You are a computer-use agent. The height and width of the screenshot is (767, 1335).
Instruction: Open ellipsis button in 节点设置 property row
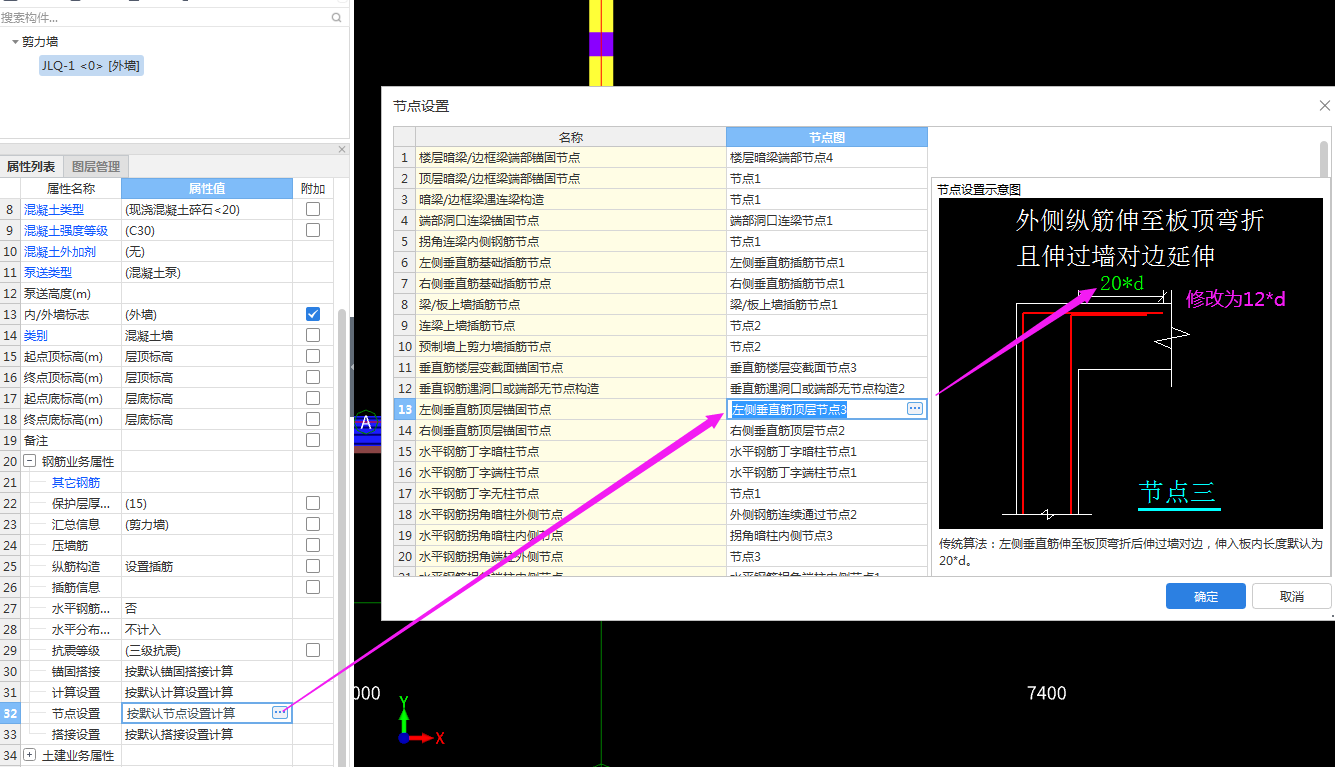click(x=280, y=712)
